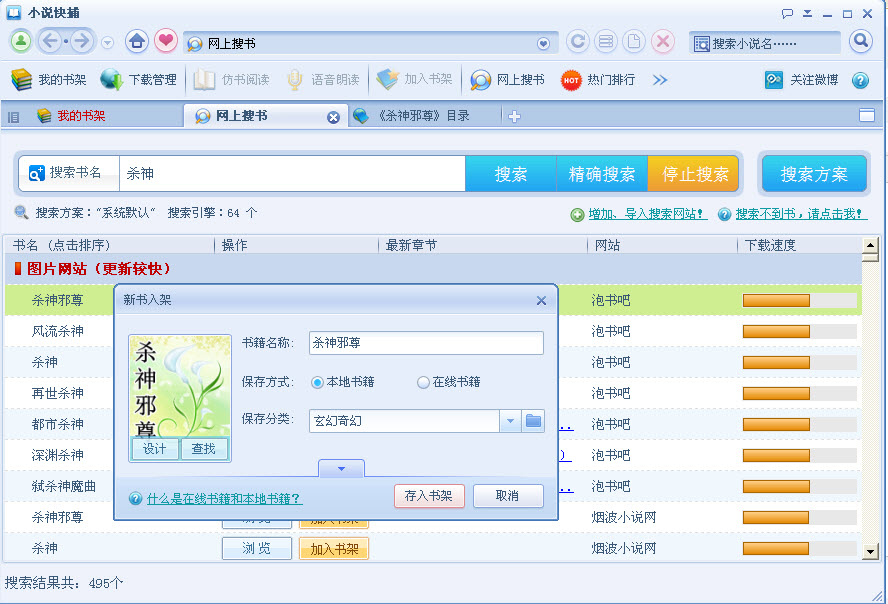Click the refresh icon
The width and height of the screenshot is (888, 604).
(x=578, y=41)
